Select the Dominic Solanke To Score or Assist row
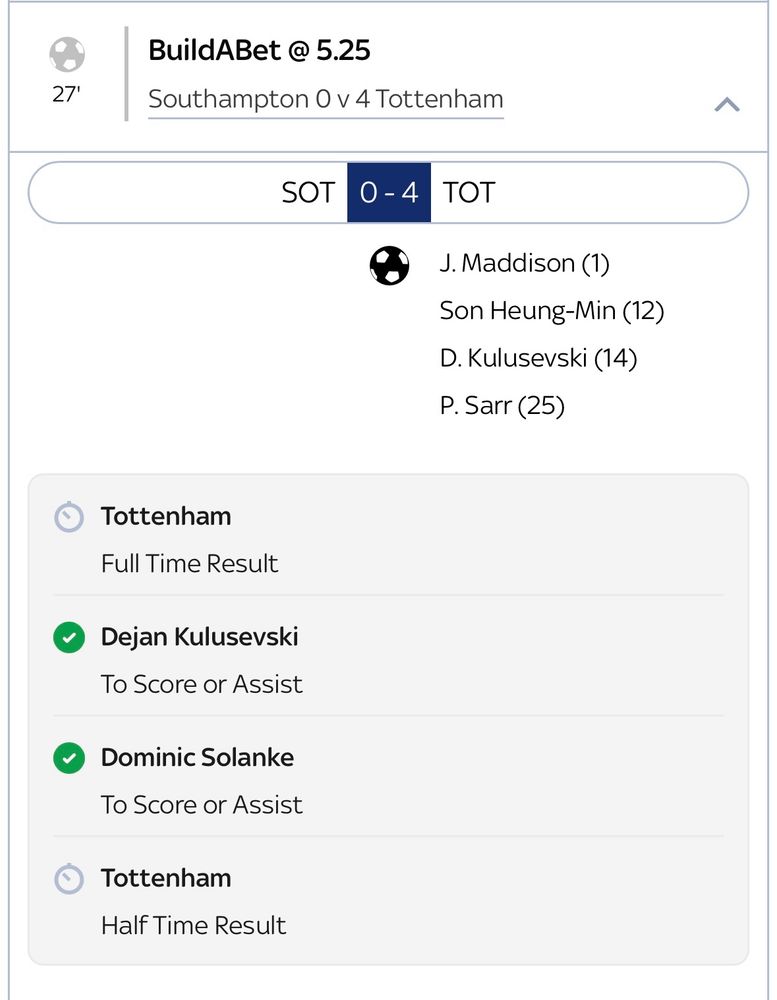 coord(388,781)
